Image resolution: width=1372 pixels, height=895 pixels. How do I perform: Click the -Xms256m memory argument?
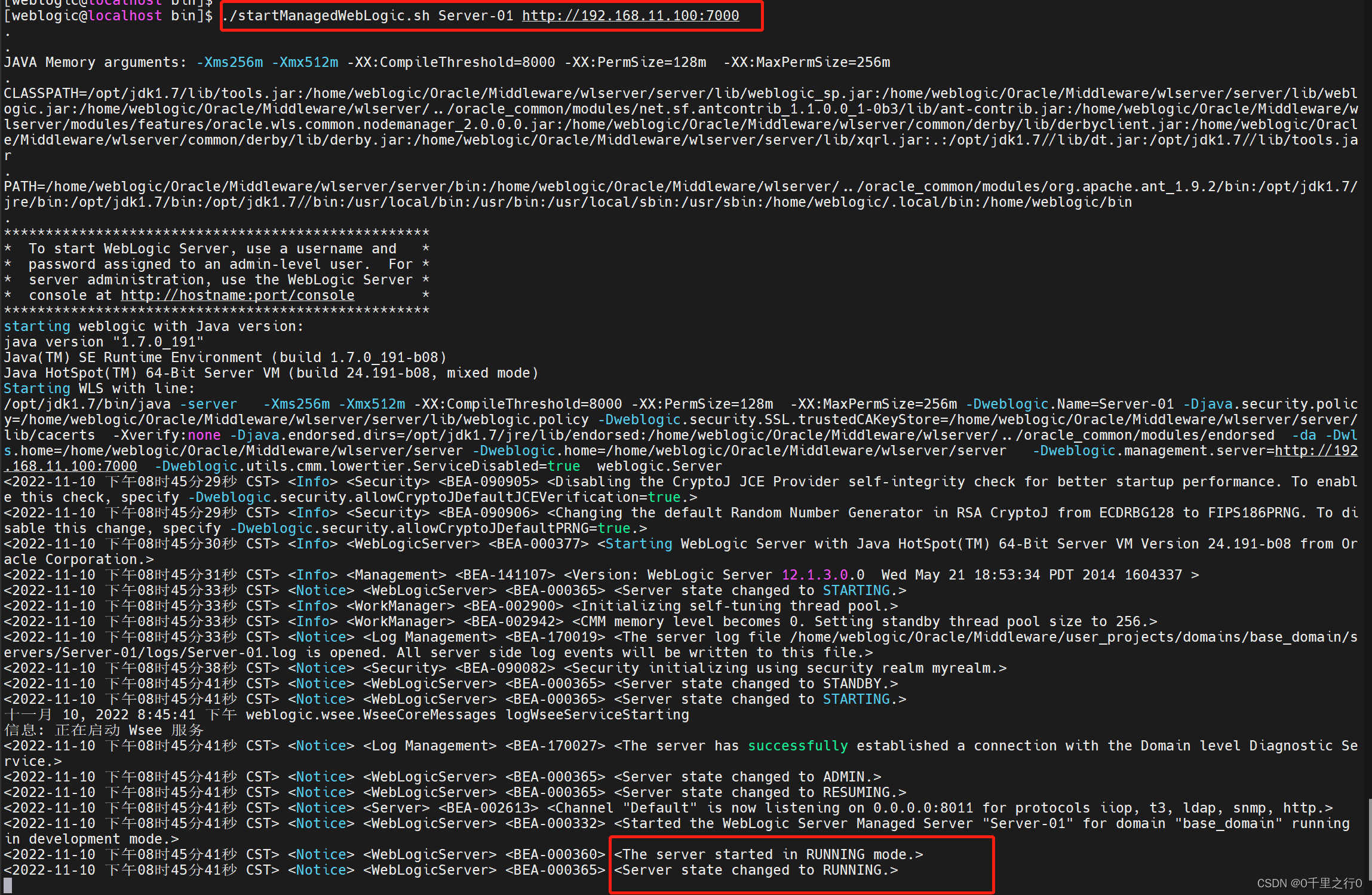pos(229,62)
